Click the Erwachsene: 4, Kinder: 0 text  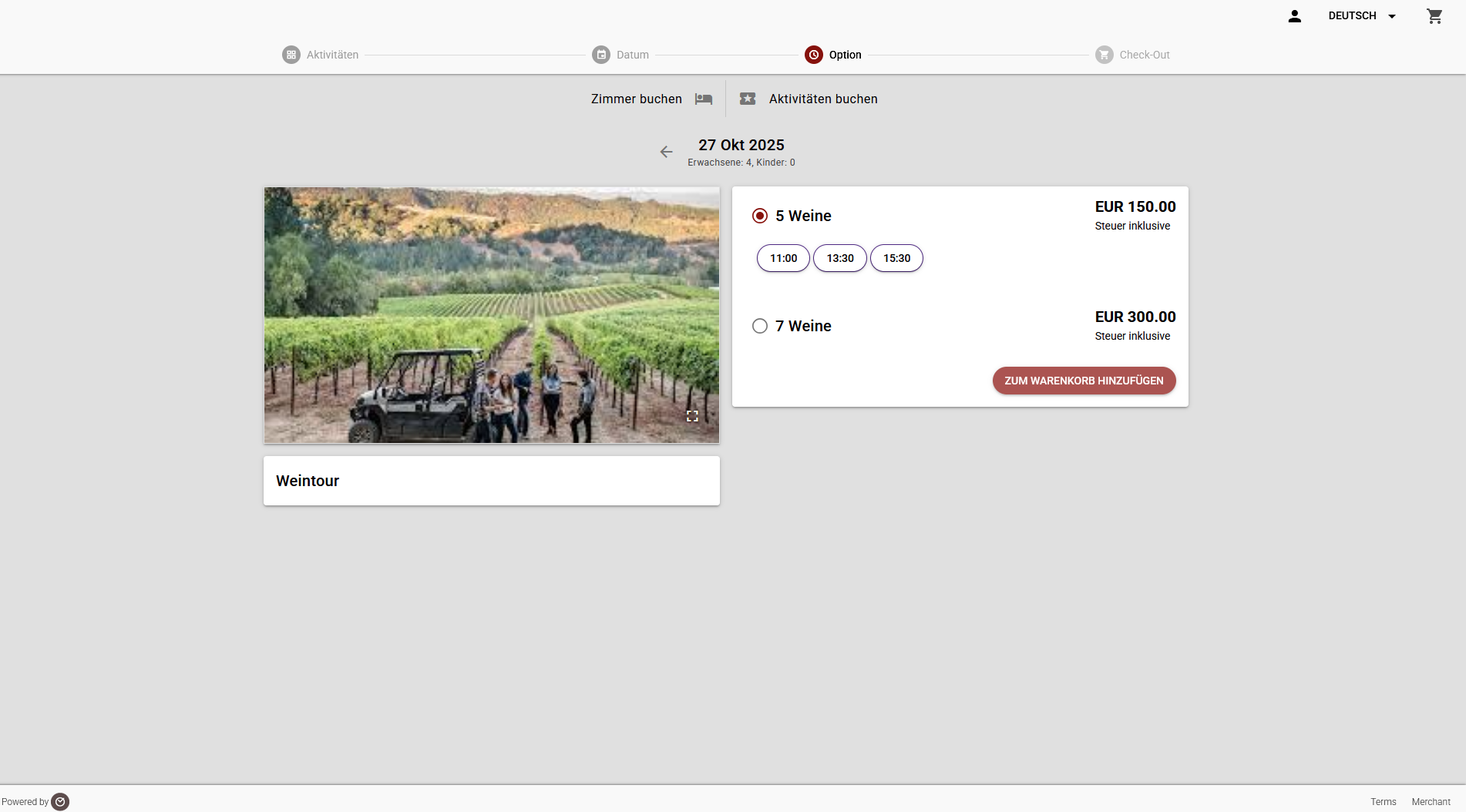click(741, 163)
